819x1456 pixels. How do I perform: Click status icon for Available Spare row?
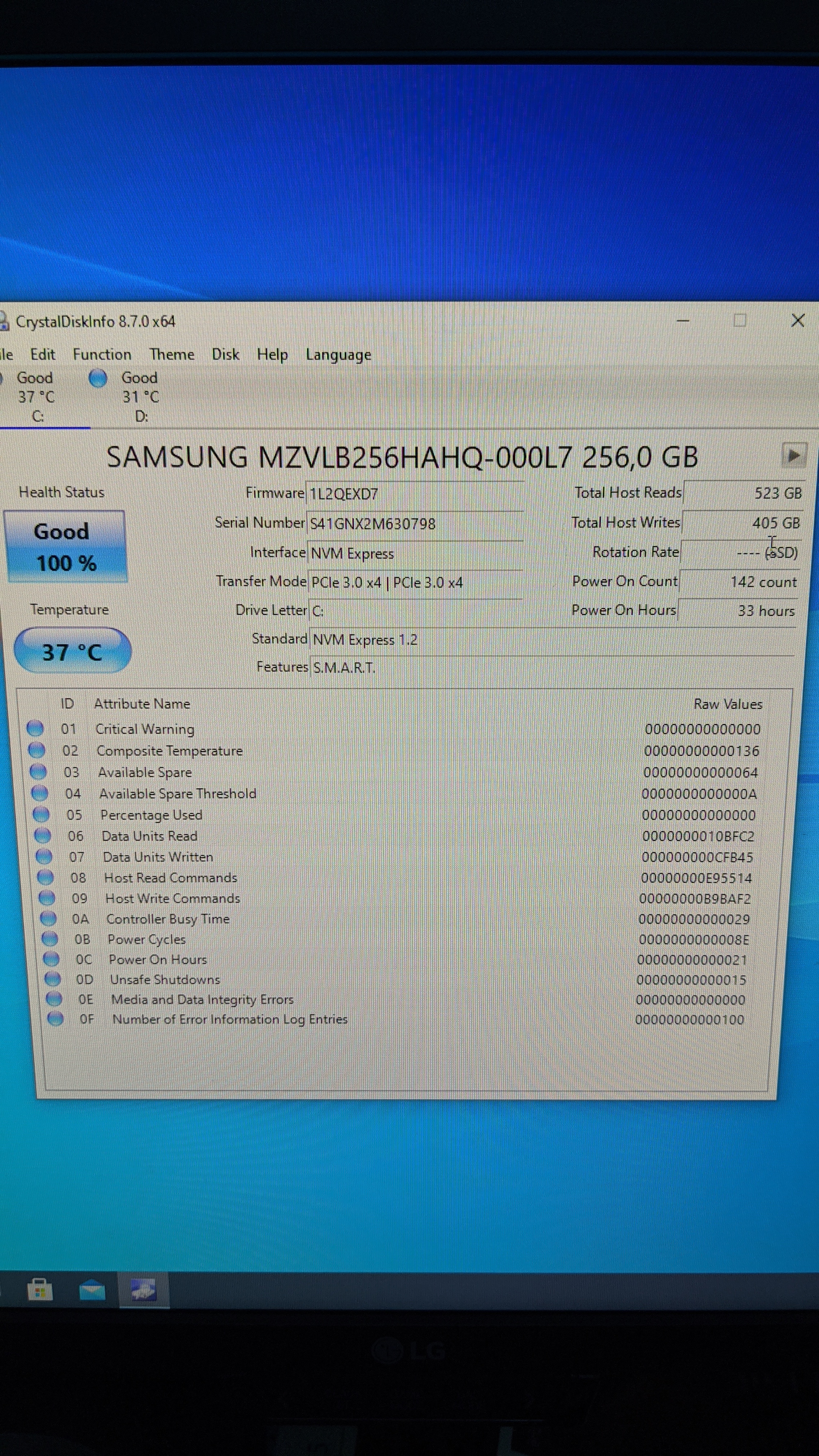click(38, 771)
